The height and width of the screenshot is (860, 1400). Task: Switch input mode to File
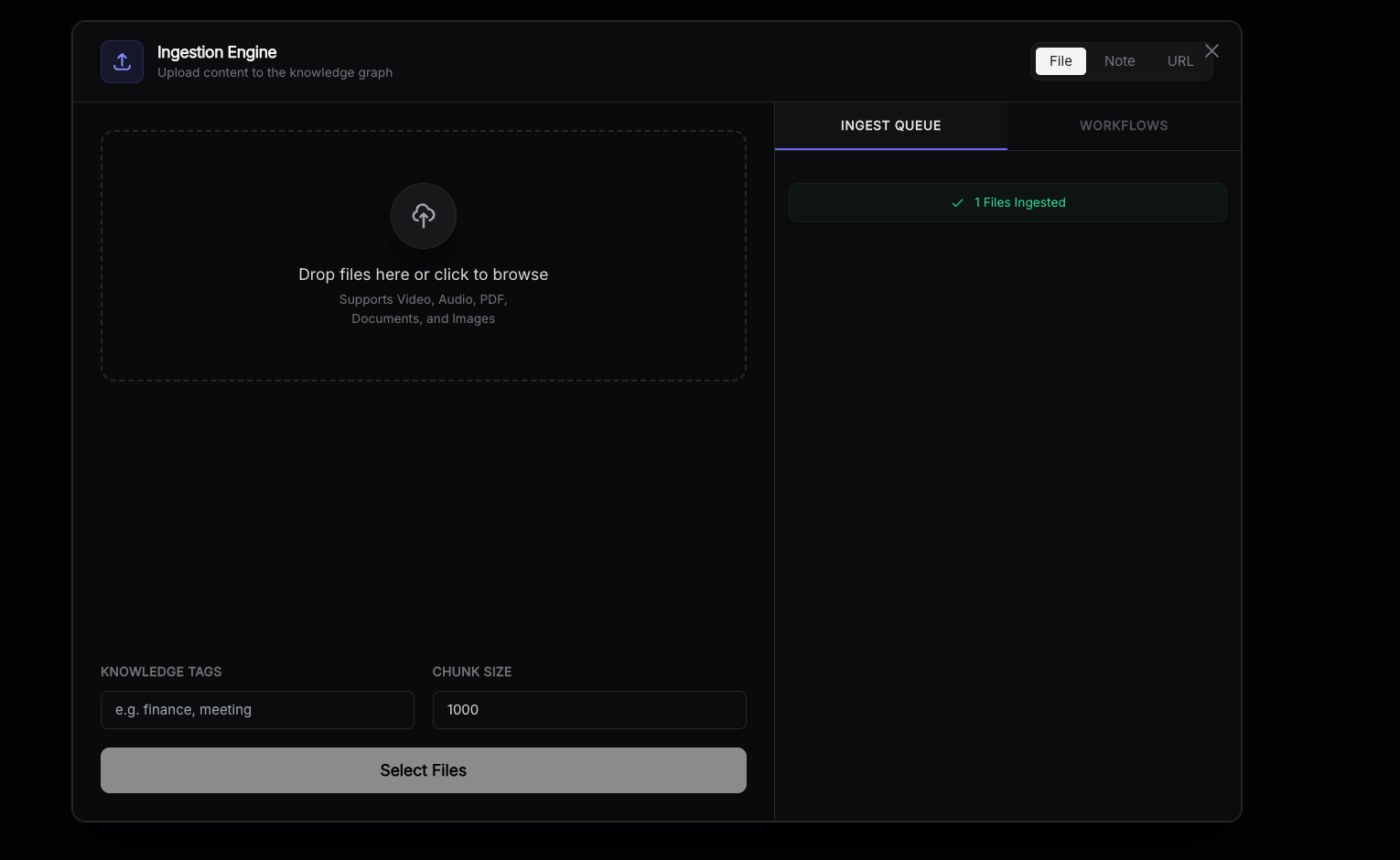click(1061, 61)
